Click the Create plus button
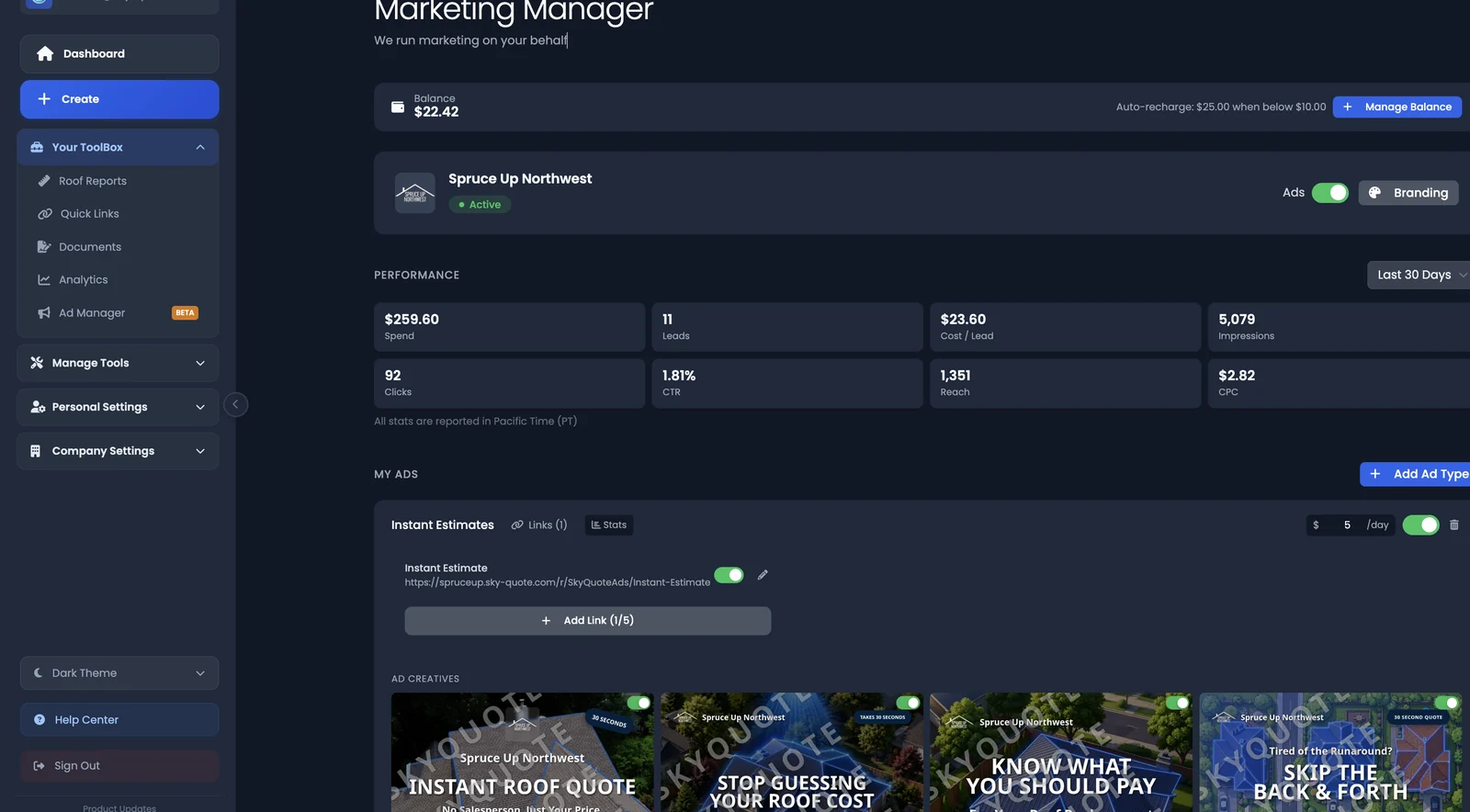Image resolution: width=1470 pixels, height=812 pixels. tap(119, 99)
